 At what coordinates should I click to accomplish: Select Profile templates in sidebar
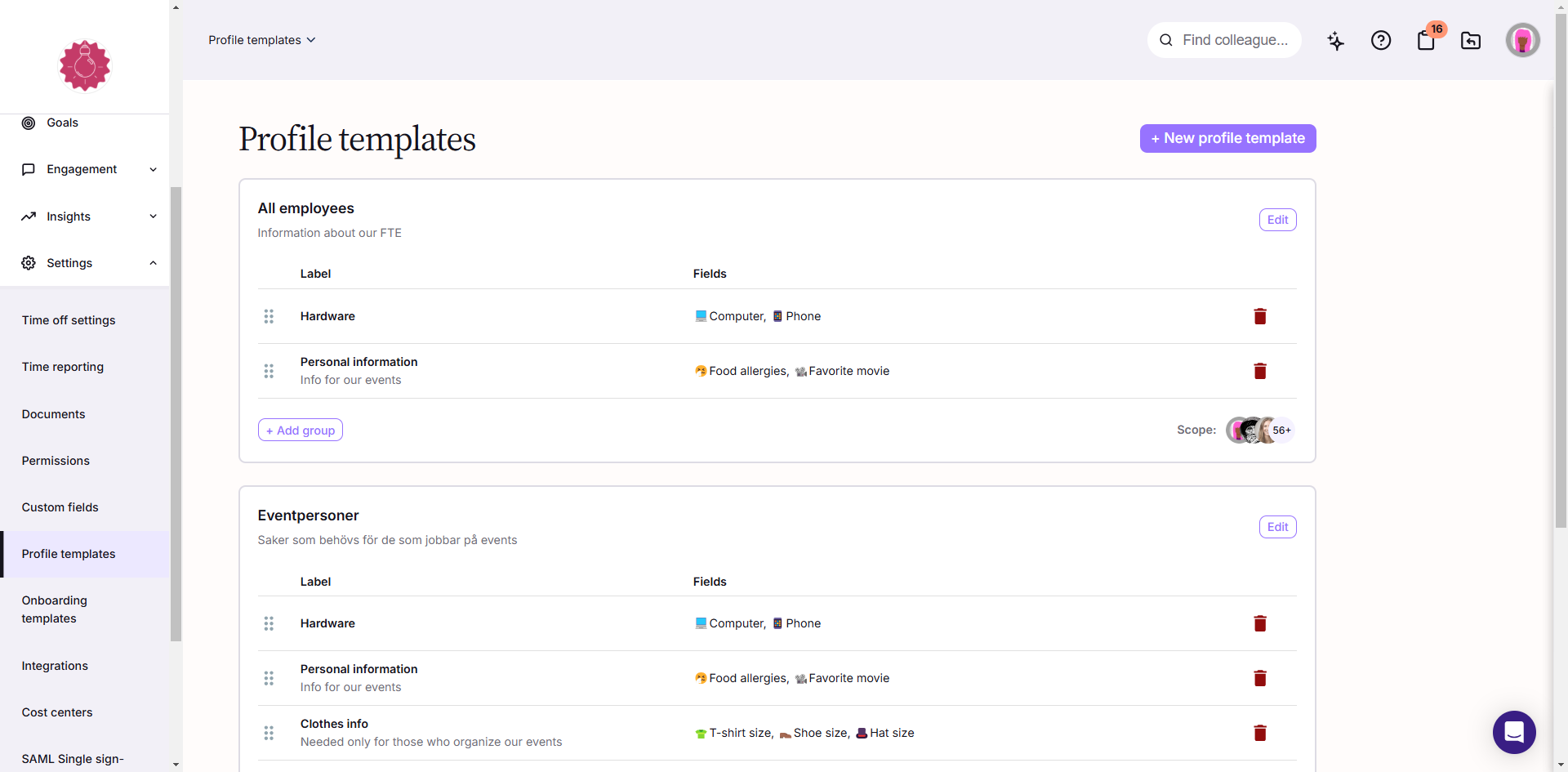[x=85, y=554]
